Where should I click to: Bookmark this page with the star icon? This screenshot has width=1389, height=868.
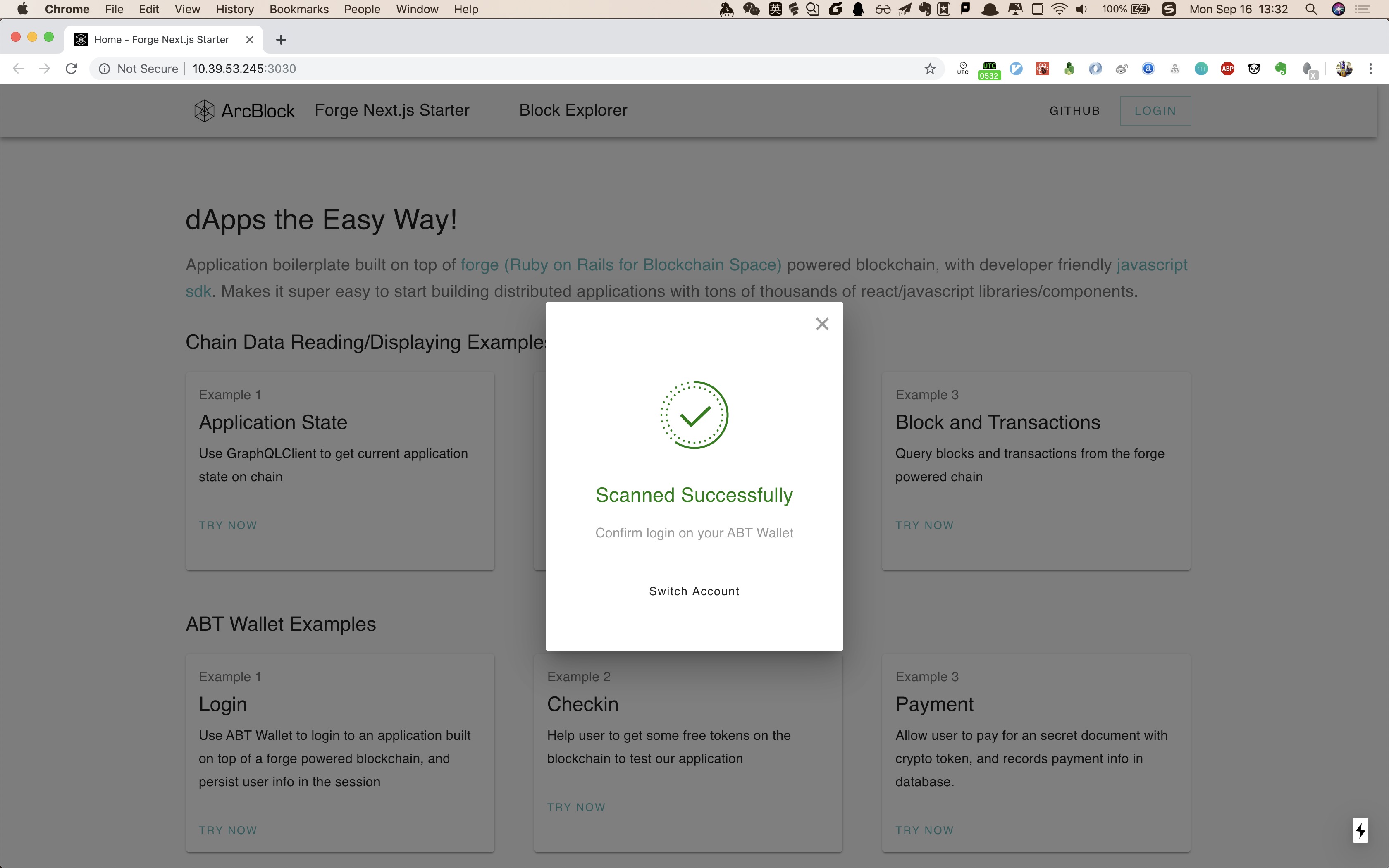[x=930, y=69]
